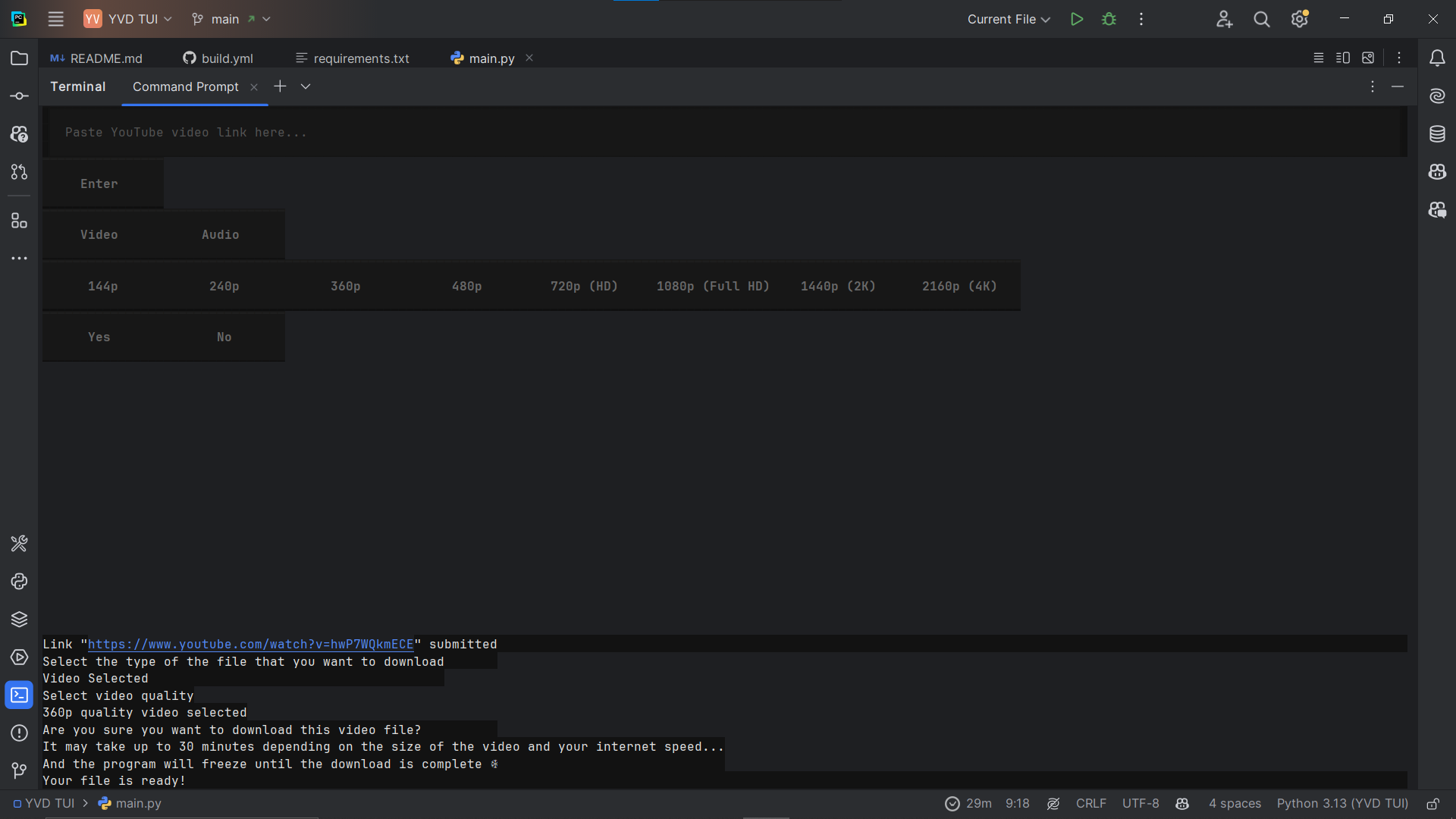Image resolution: width=1456 pixels, height=819 pixels.
Task: Show more tool windows ellipsis
Action: (x=19, y=259)
